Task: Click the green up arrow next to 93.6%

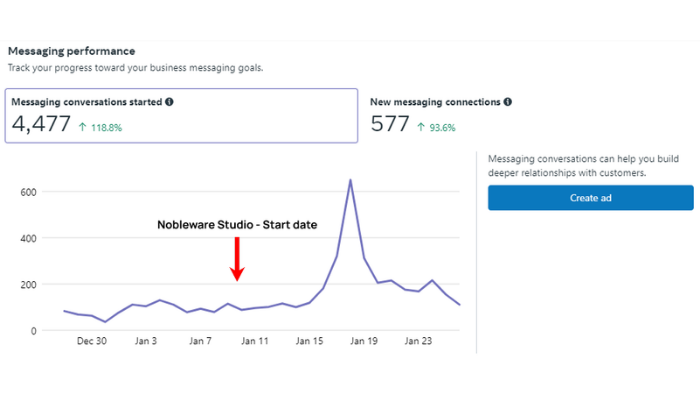Action: [x=421, y=127]
